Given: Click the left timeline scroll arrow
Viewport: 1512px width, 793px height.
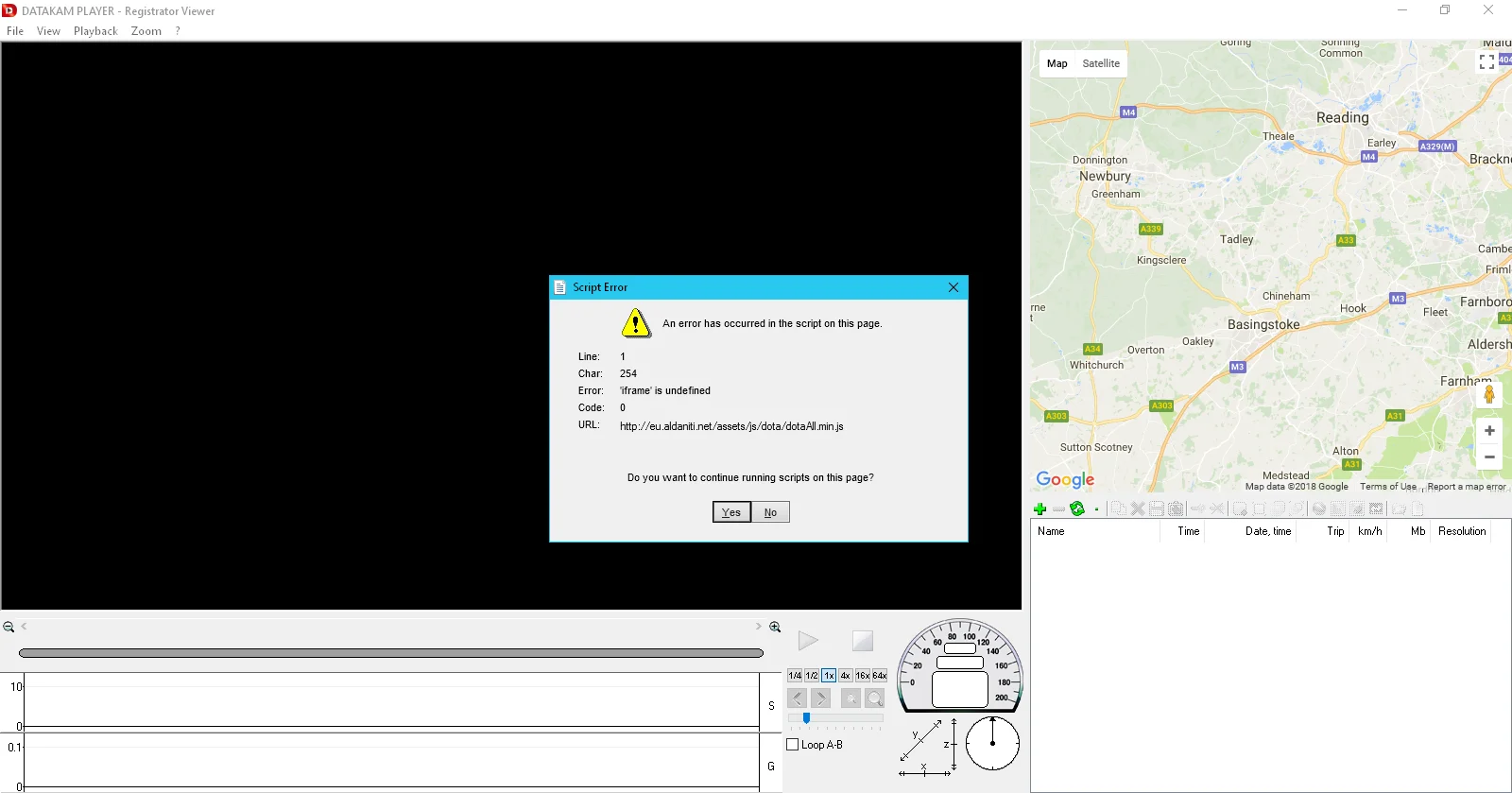Looking at the screenshot, I should (24, 627).
